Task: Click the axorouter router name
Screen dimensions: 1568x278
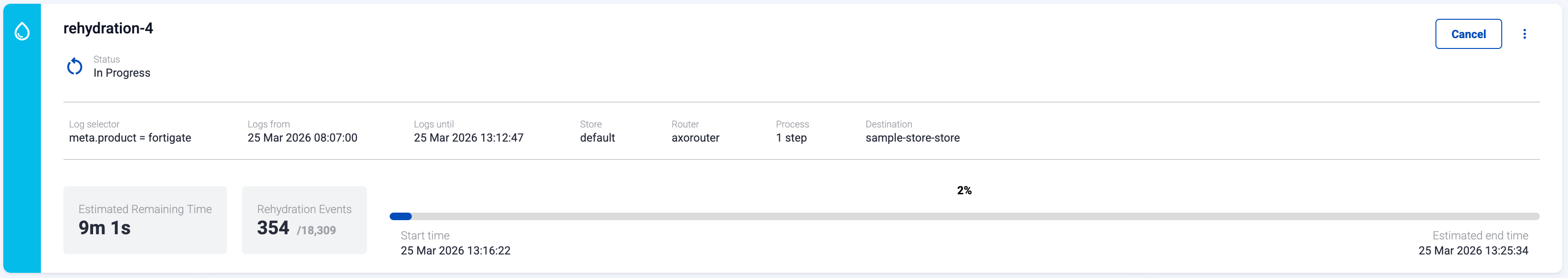Action: click(x=695, y=138)
